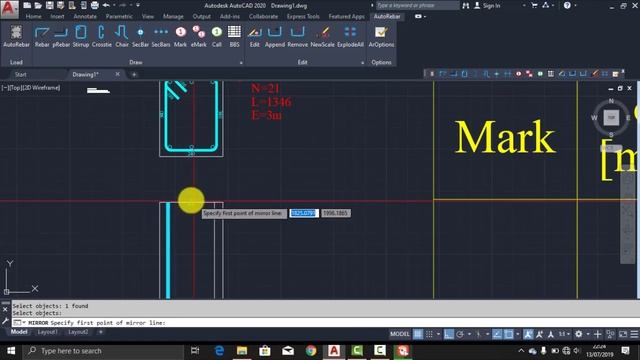This screenshot has height=360, width=640.
Task: Select the Crosstie tool
Action: (102, 37)
